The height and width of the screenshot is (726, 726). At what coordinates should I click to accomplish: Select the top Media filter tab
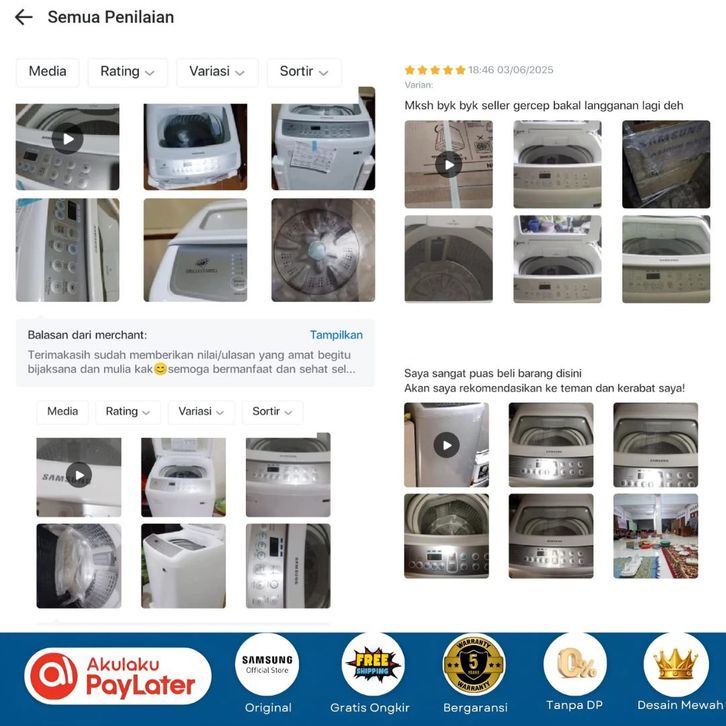[x=47, y=72]
